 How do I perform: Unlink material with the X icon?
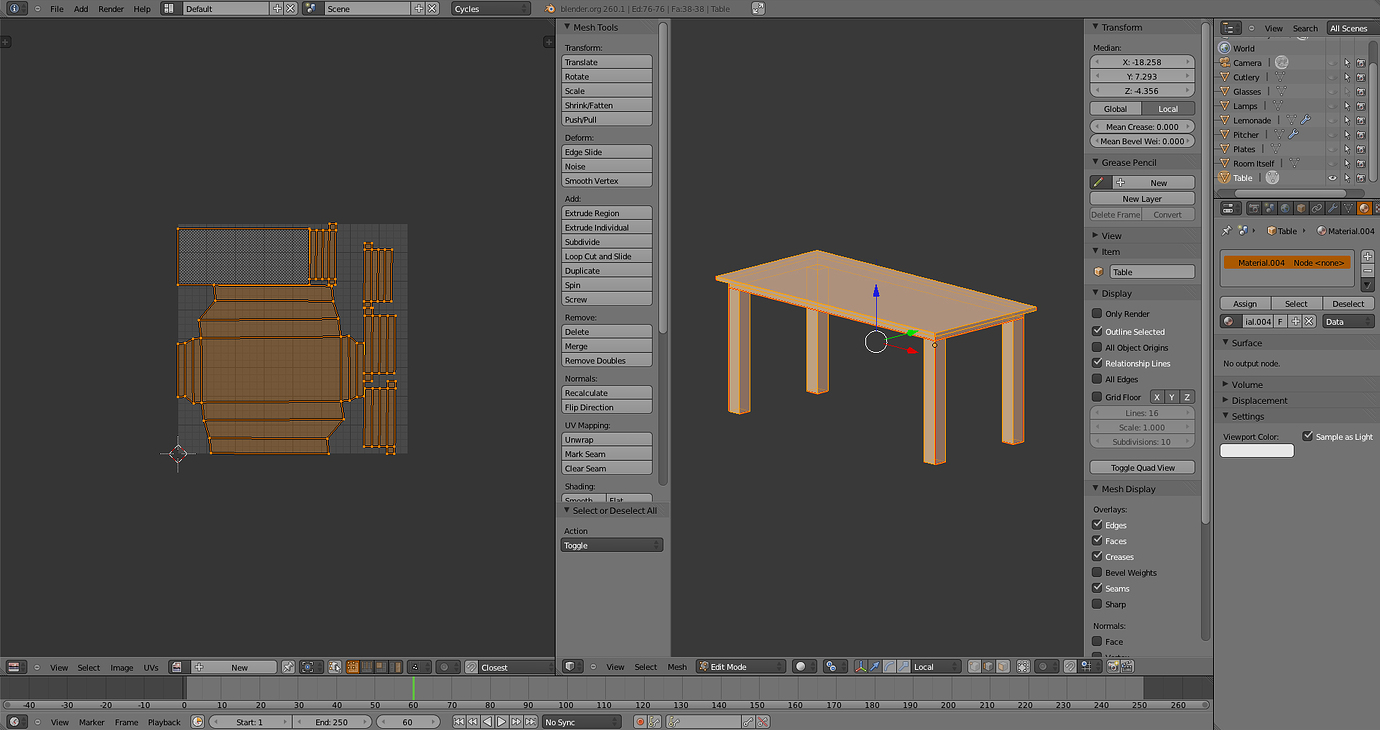tap(1309, 321)
